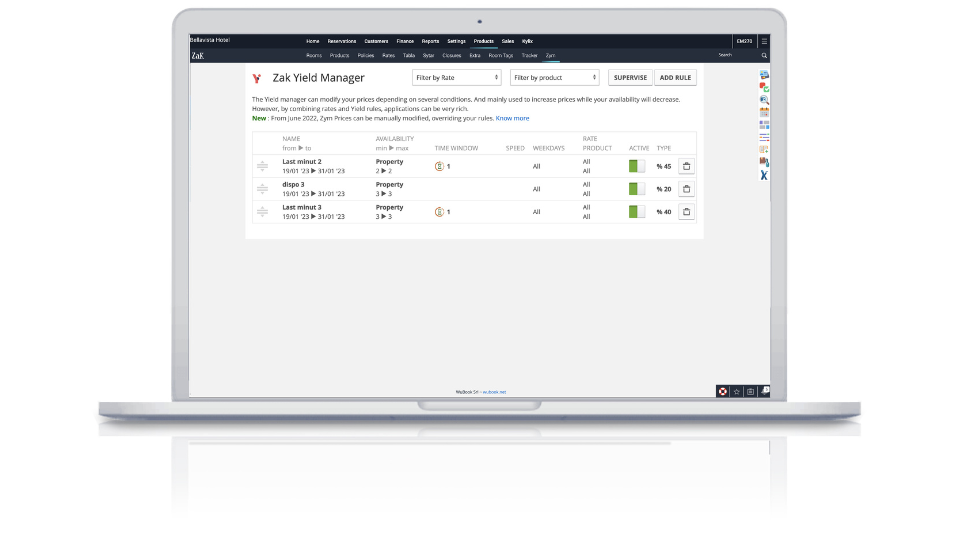Click the dispo 3 rule name
The height and width of the screenshot is (540, 960).
click(293, 184)
